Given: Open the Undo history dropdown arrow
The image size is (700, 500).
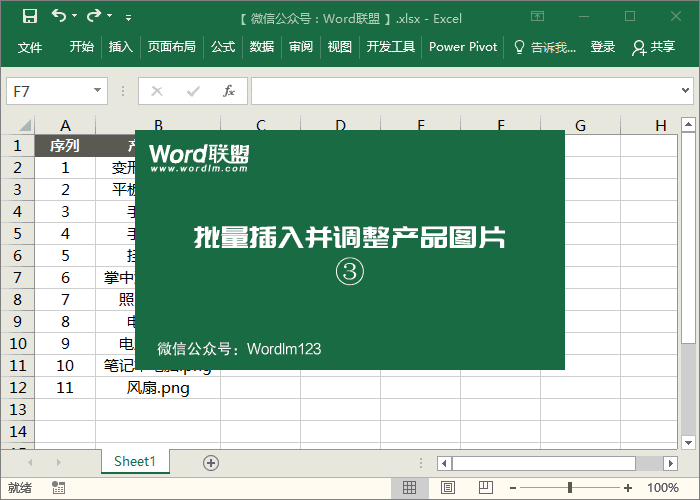Looking at the screenshot, I should pos(75,16).
